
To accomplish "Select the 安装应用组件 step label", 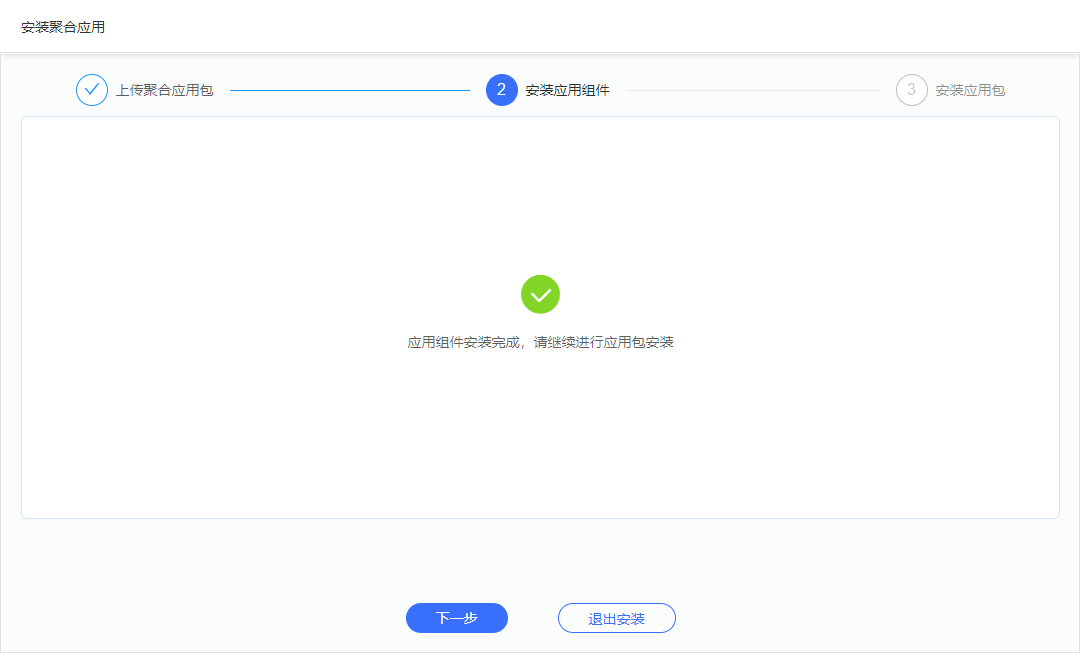I will (x=567, y=90).
